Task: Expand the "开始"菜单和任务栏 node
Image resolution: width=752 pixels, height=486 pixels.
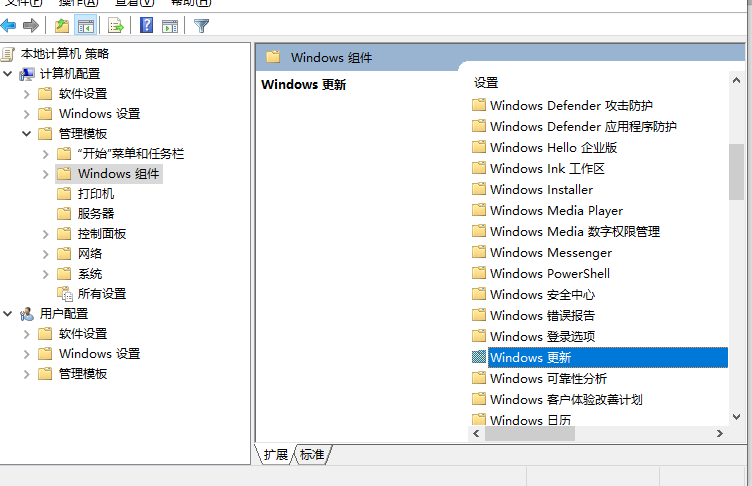Action: (46, 154)
